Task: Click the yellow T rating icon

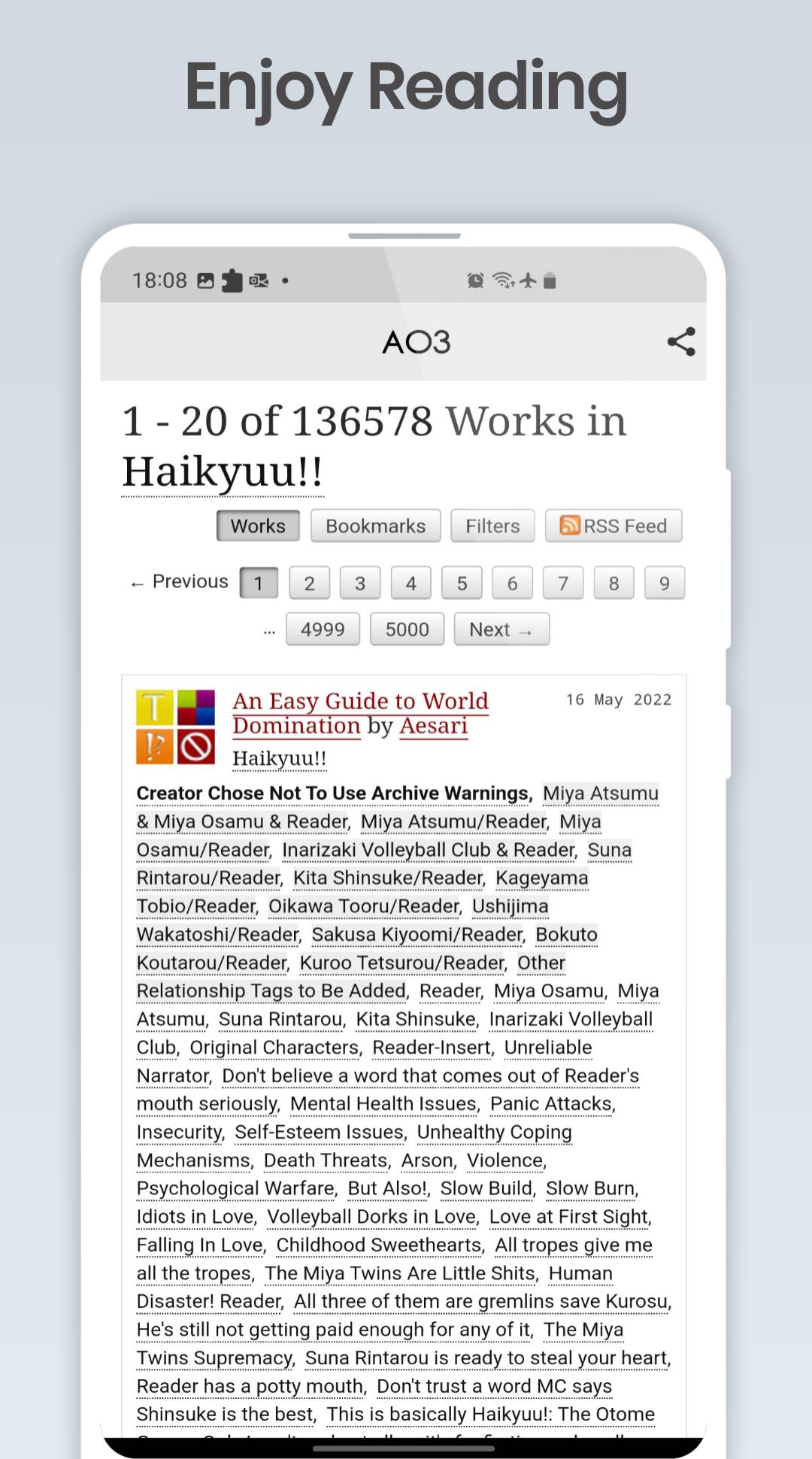Action: 155,708
